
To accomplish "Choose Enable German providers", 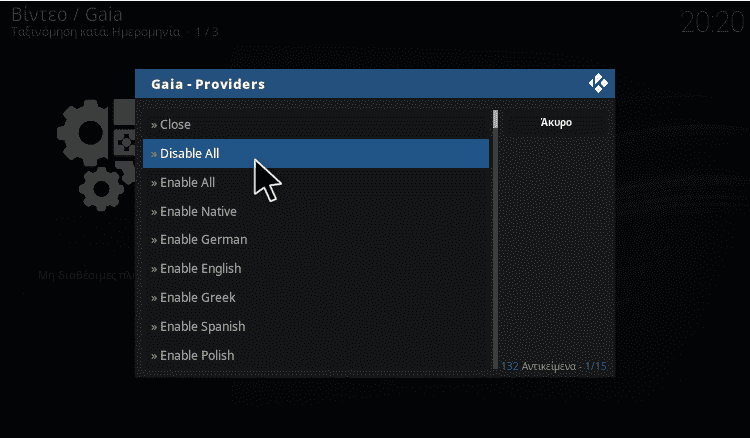I will coord(316,240).
